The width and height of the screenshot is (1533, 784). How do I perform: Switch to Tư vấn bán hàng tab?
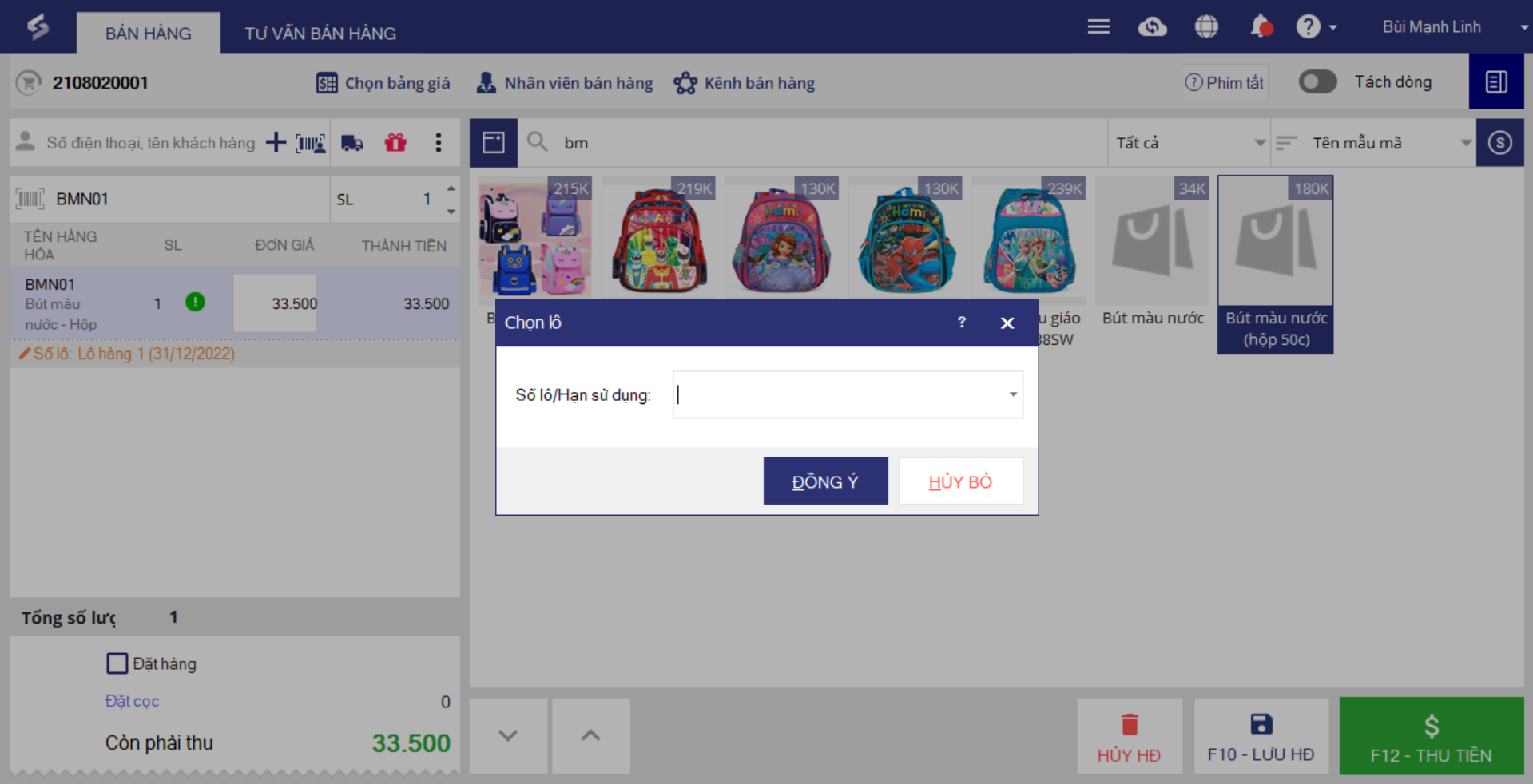[x=320, y=34]
